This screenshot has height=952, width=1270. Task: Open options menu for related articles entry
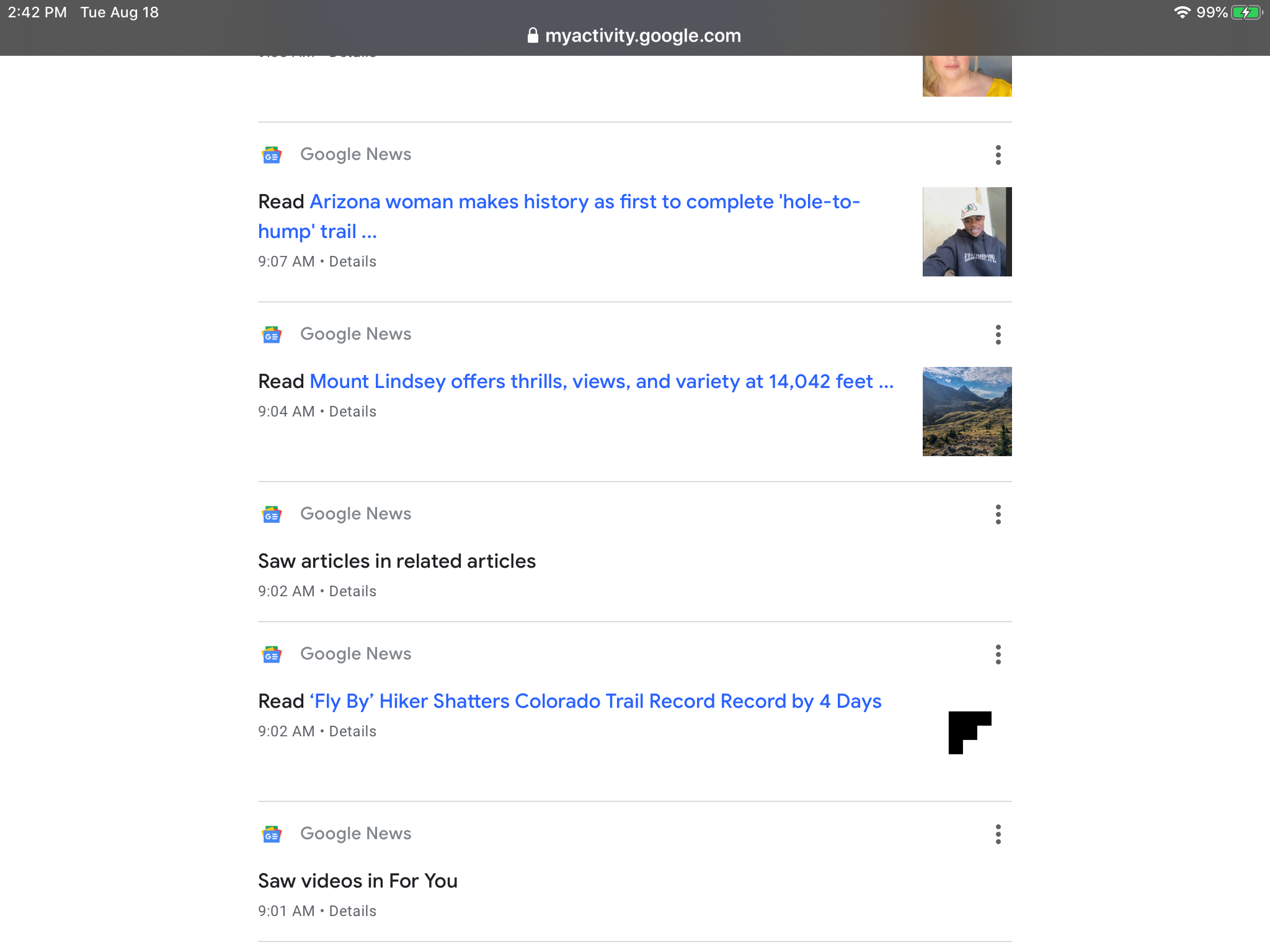tap(998, 514)
